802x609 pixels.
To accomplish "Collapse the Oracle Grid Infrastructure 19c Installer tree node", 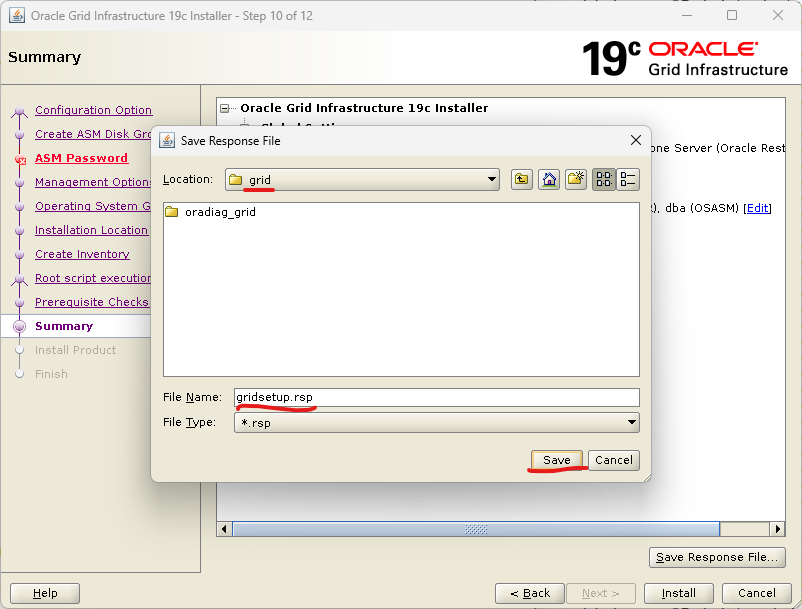I will coord(226,108).
